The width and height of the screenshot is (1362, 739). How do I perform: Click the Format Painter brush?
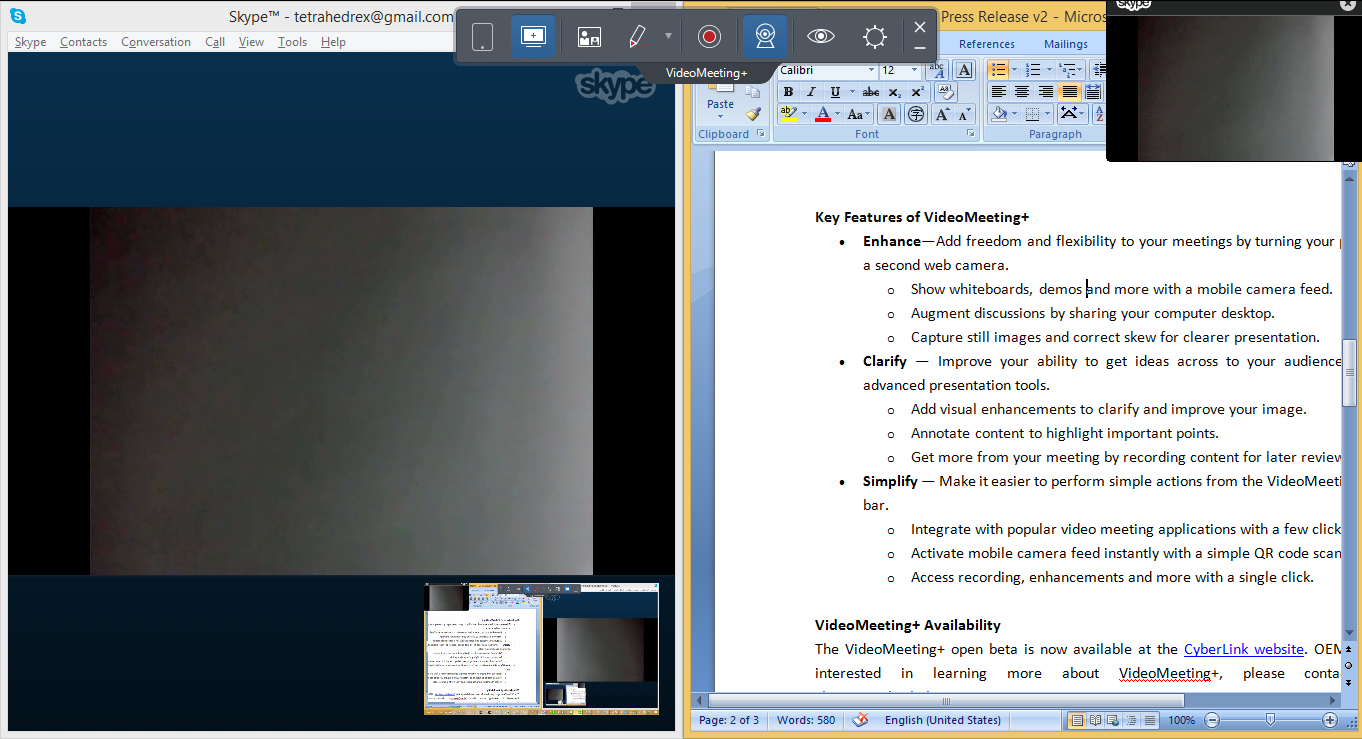tap(753, 114)
